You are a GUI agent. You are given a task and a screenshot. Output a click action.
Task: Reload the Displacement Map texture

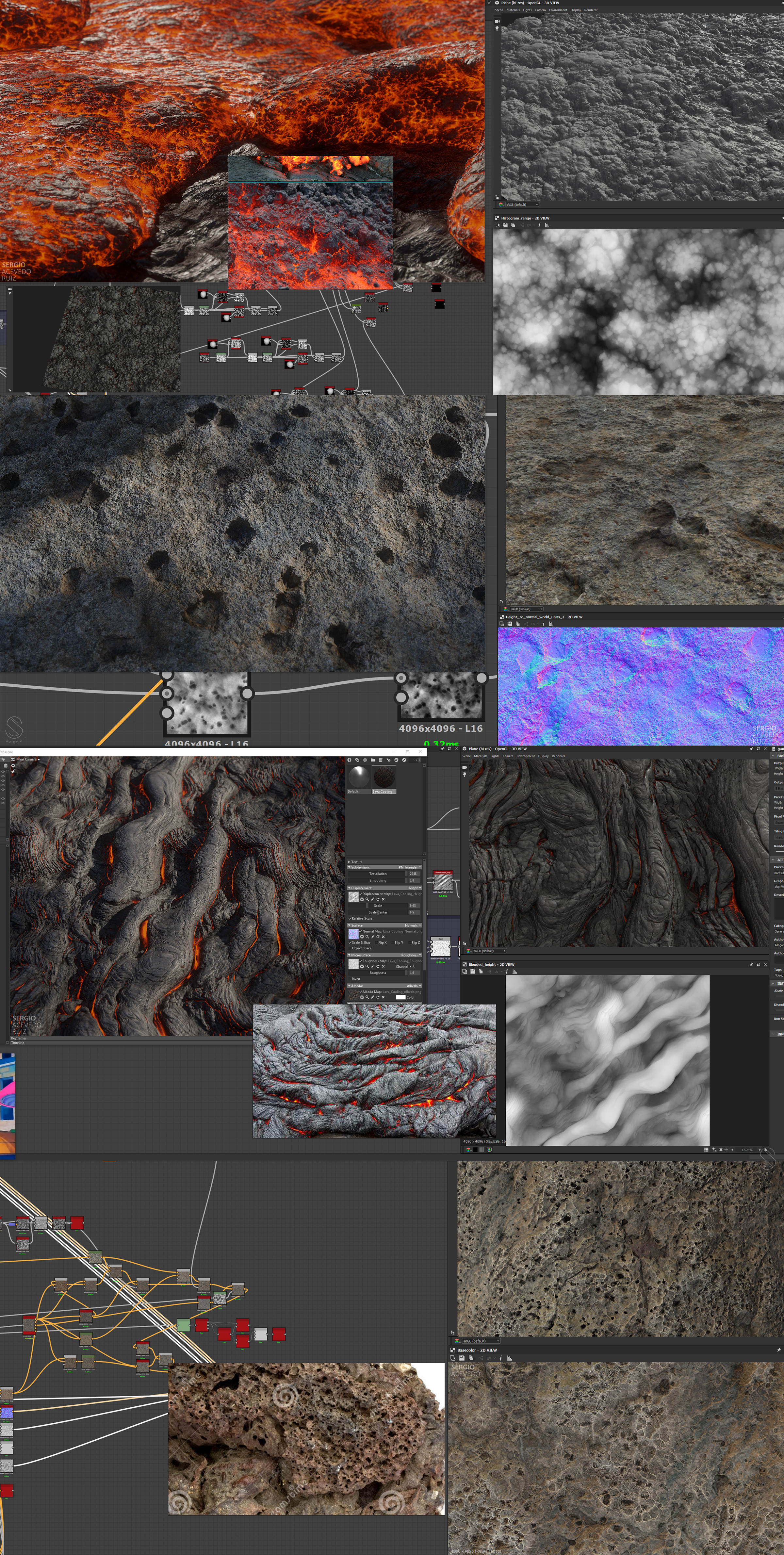378,899
